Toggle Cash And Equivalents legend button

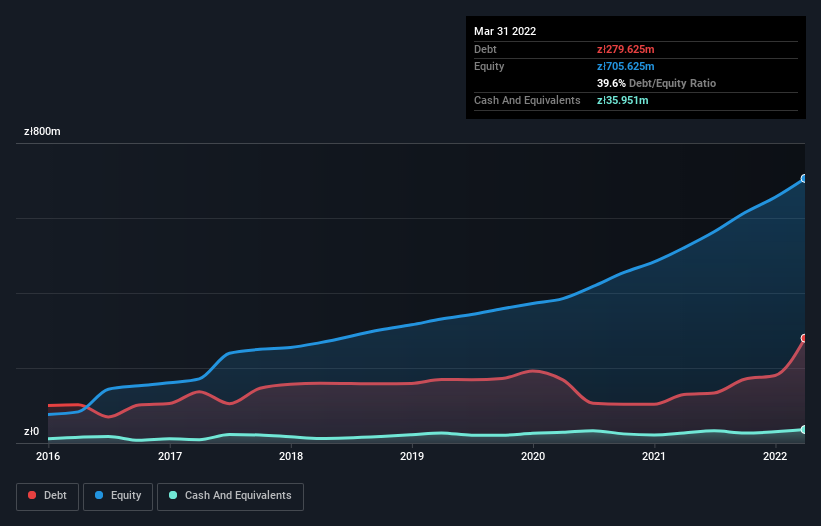tap(230, 496)
